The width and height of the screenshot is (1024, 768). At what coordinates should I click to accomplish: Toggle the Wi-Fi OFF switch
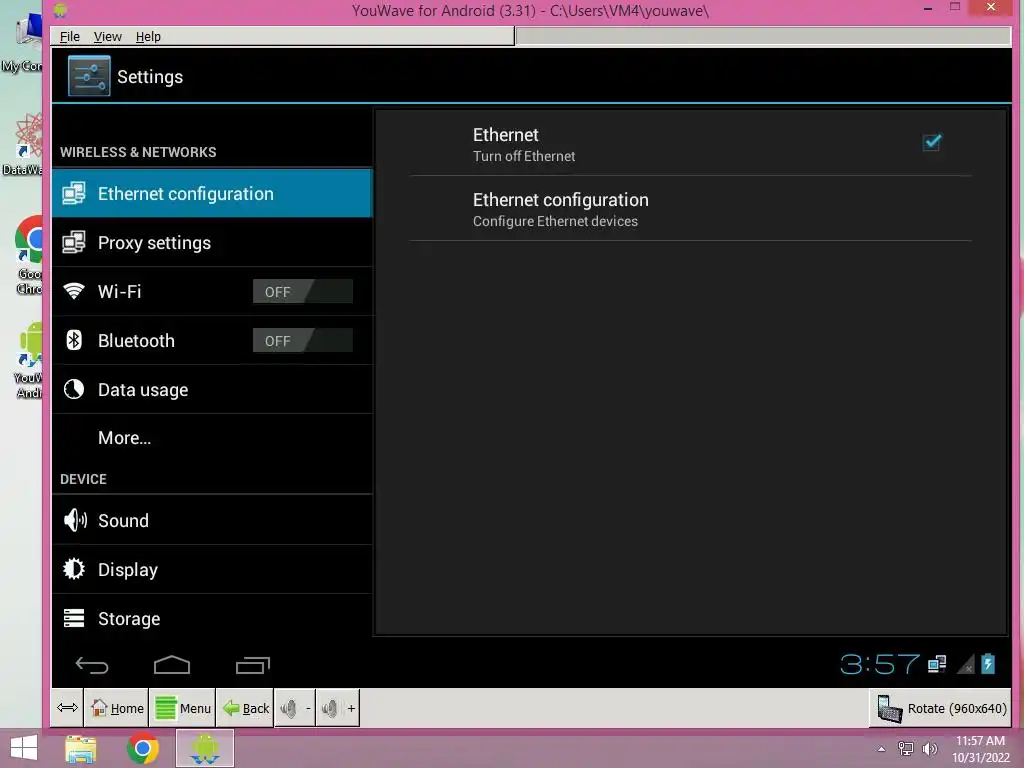tap(302, 291)
